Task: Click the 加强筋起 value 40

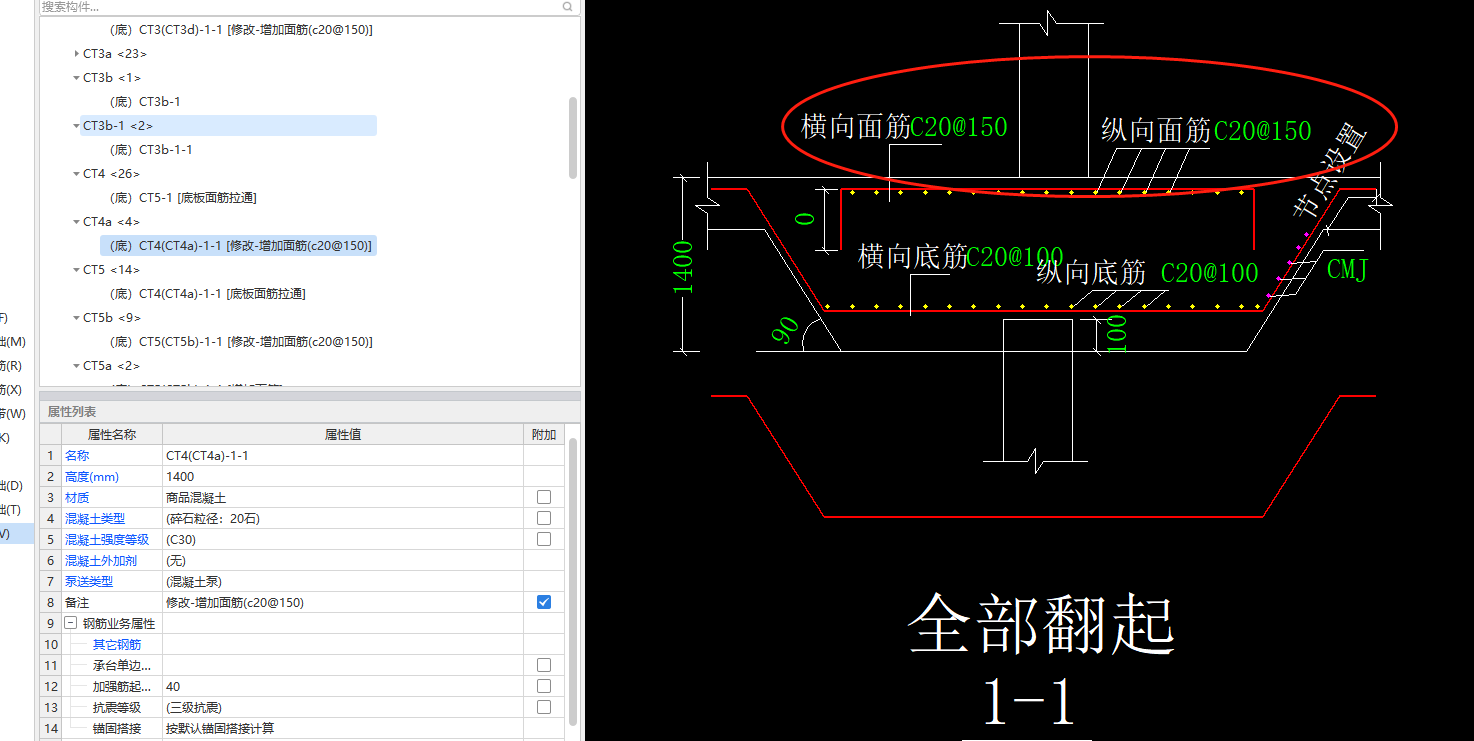Action: [343, 687]
